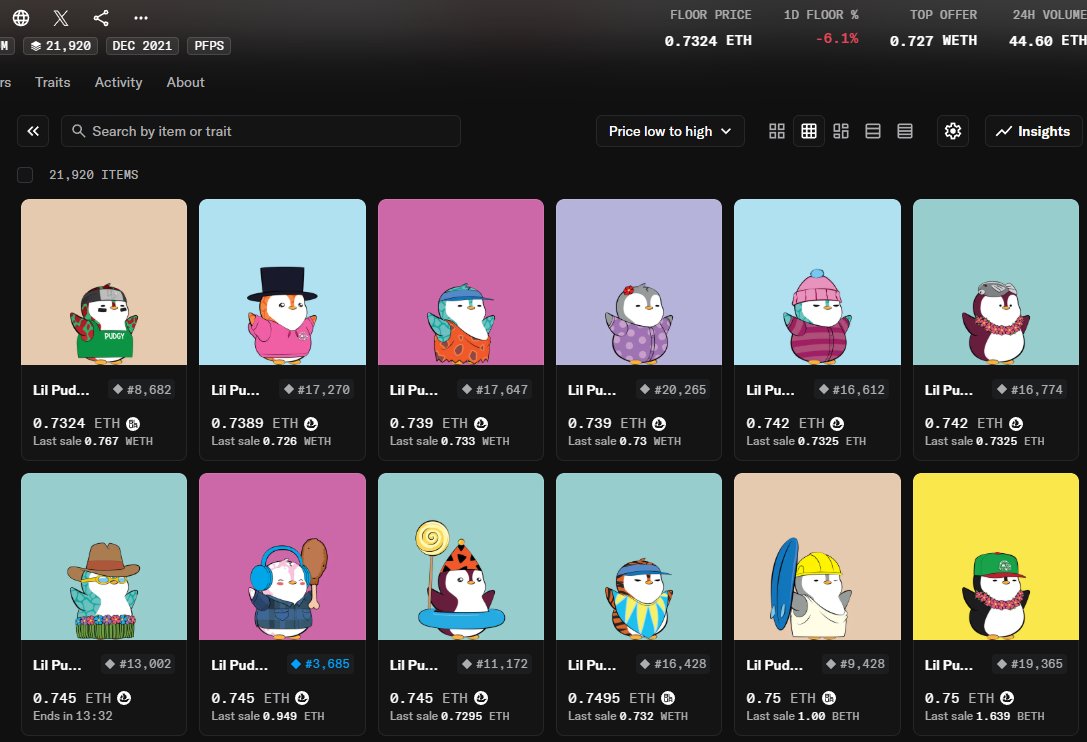Switch to large grid view icon

pyautogui.click(x=776, y=131)
